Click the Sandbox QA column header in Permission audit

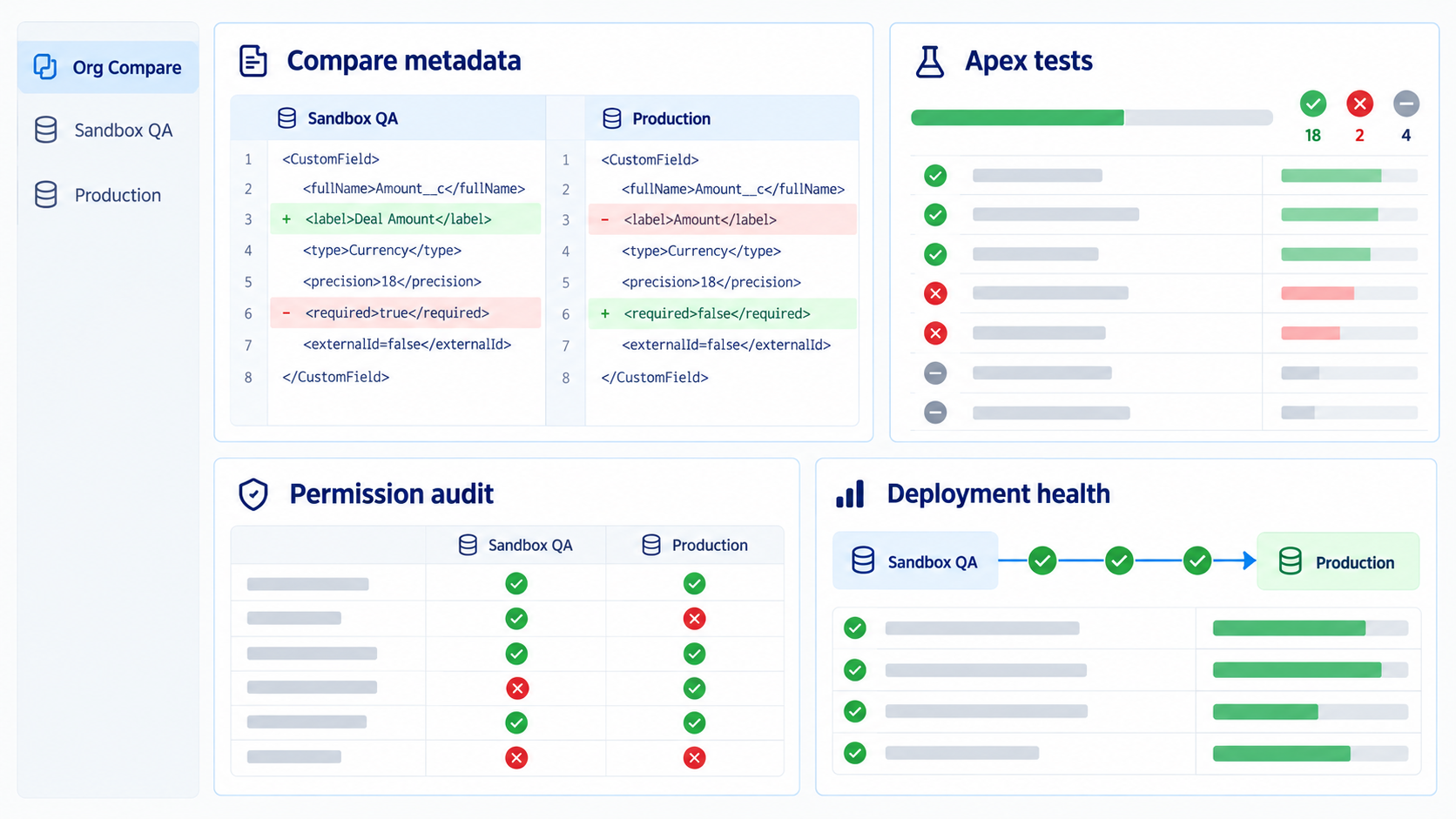(516, 545)
